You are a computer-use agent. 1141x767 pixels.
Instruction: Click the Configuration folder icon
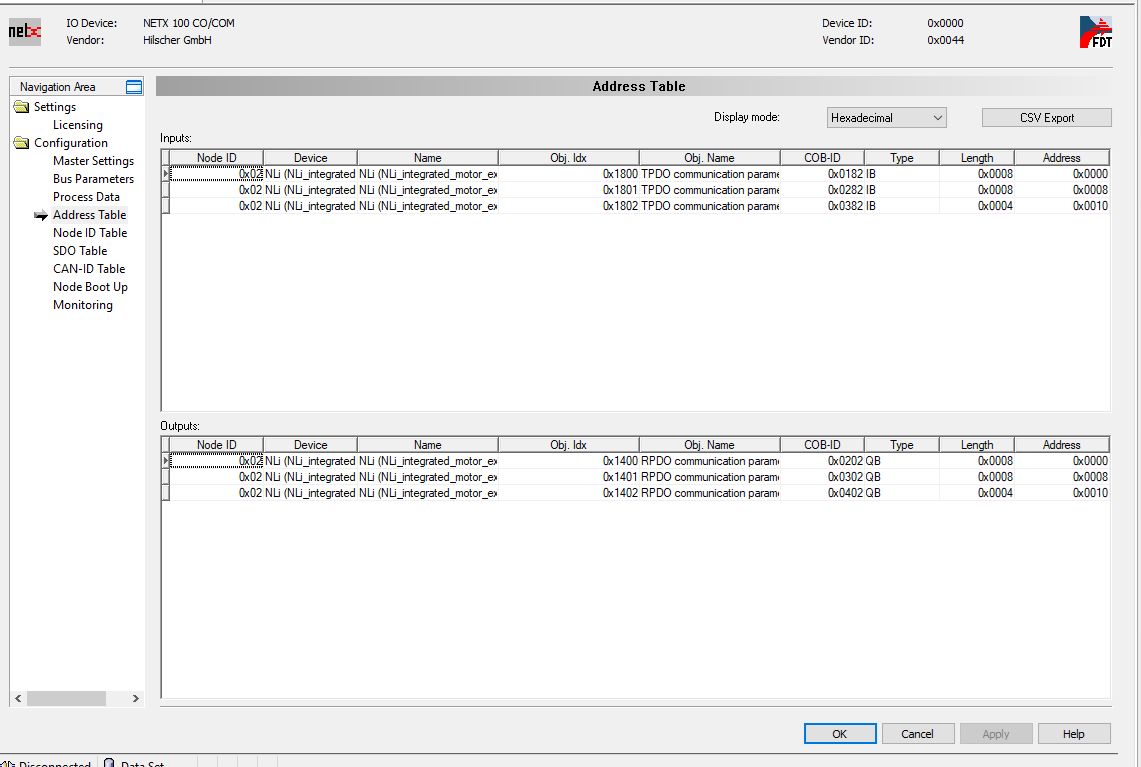tap(21, 143)
